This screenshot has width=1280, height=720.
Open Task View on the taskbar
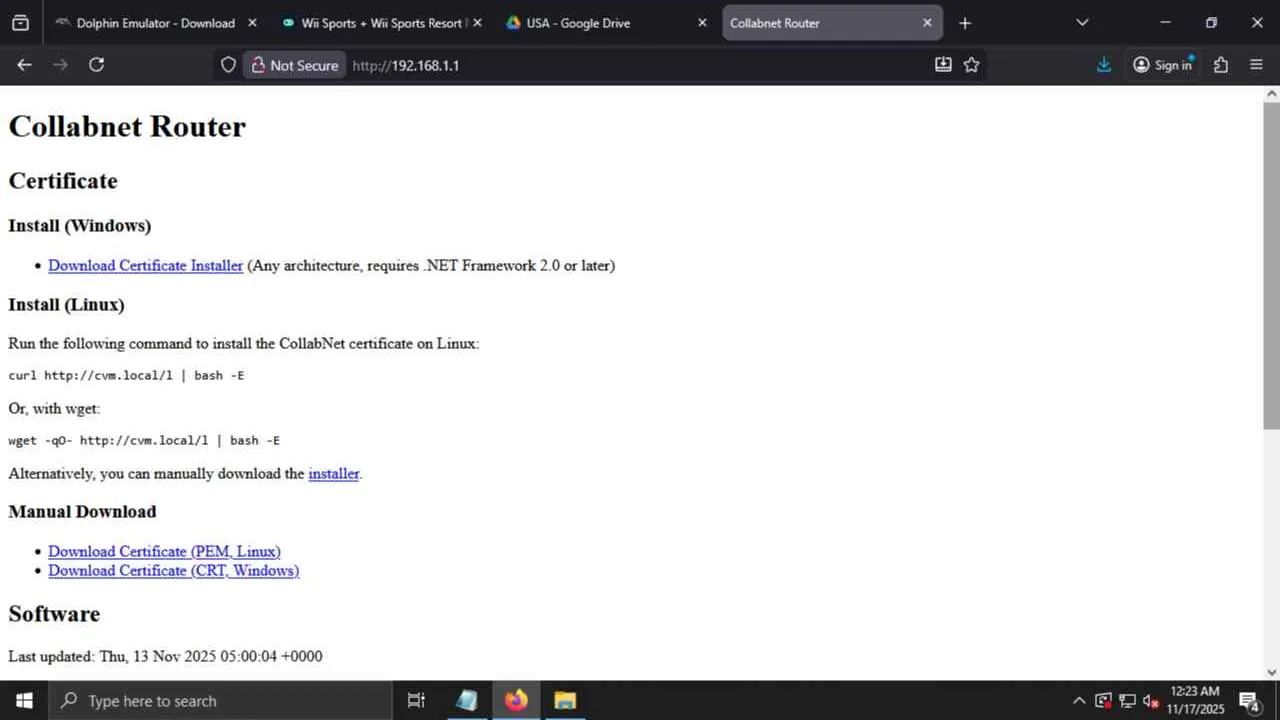pos(417,700)
